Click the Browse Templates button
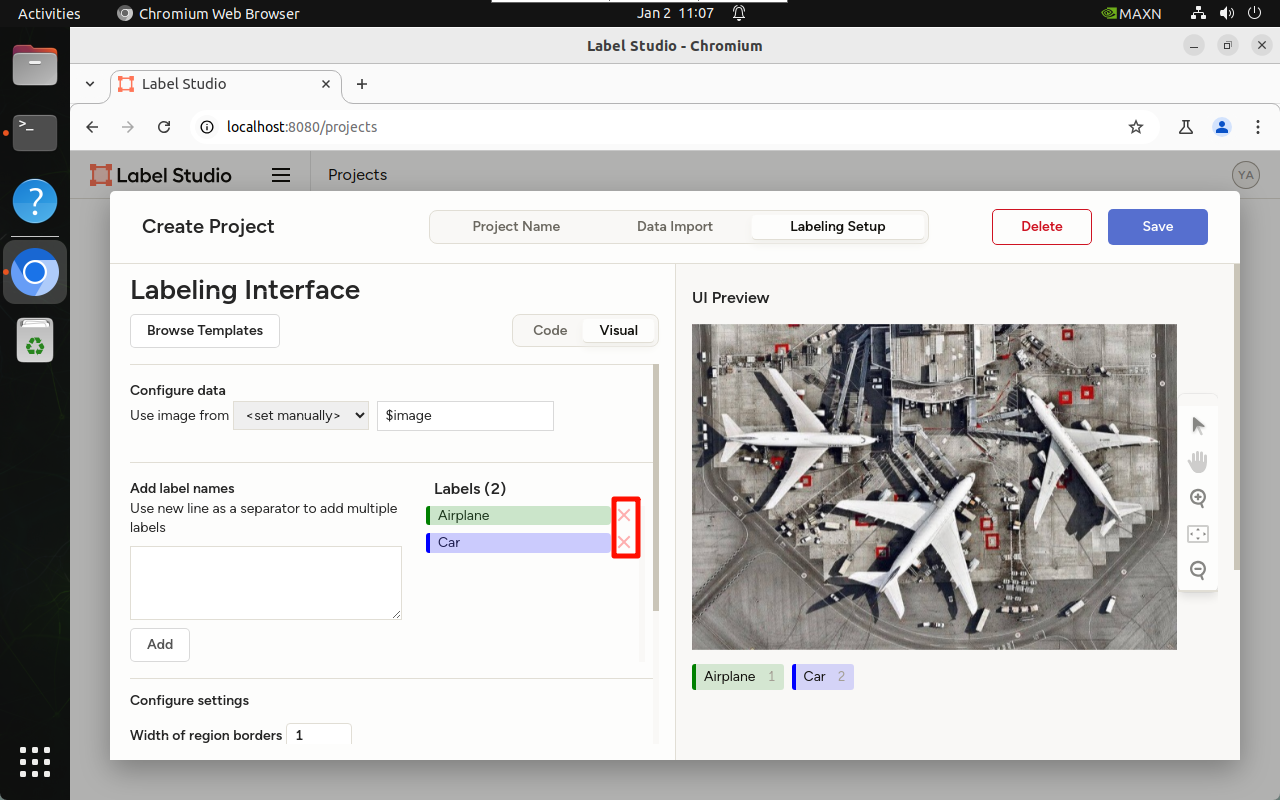The height and width of the screenshot is (800, 1280). coord(205,330)
